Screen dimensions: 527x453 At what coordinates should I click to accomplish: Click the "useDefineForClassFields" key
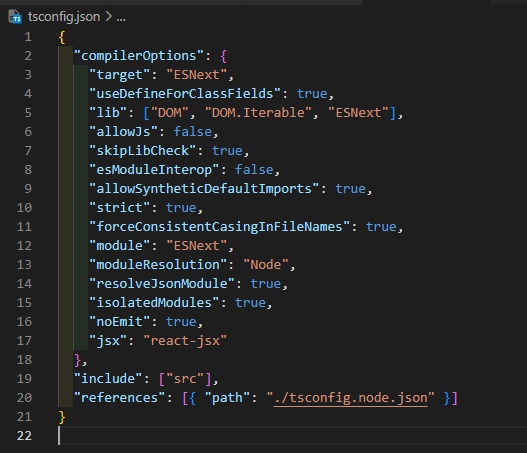185,94
